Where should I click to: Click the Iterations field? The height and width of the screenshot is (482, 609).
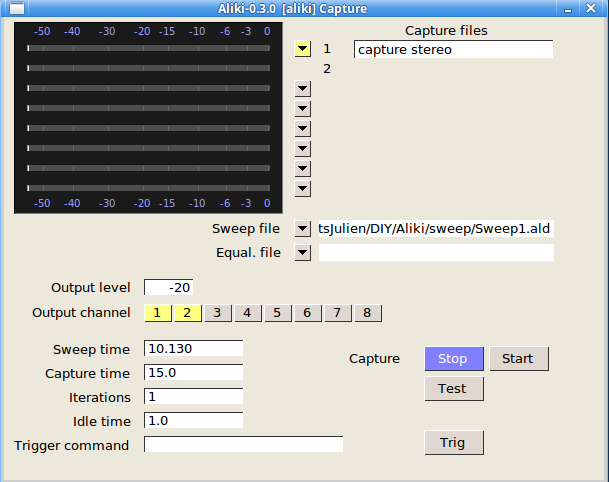pos(193,397)
